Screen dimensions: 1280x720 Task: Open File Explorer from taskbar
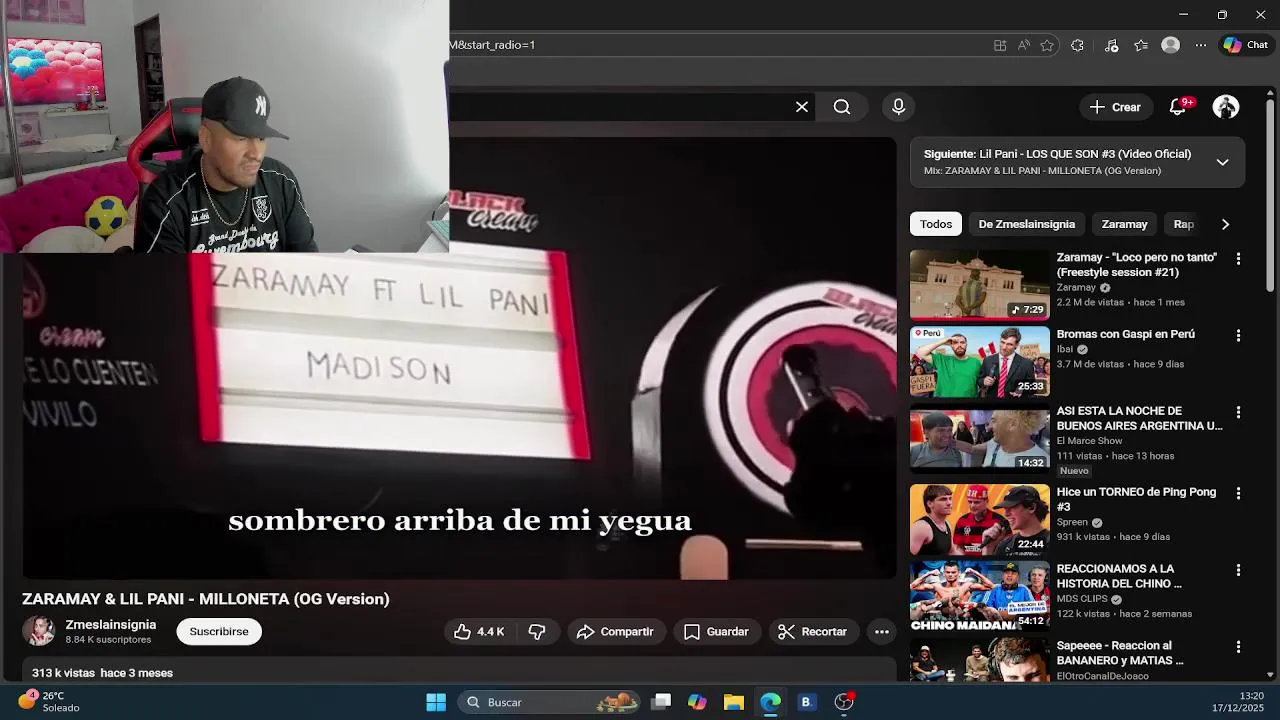point(734,702)
